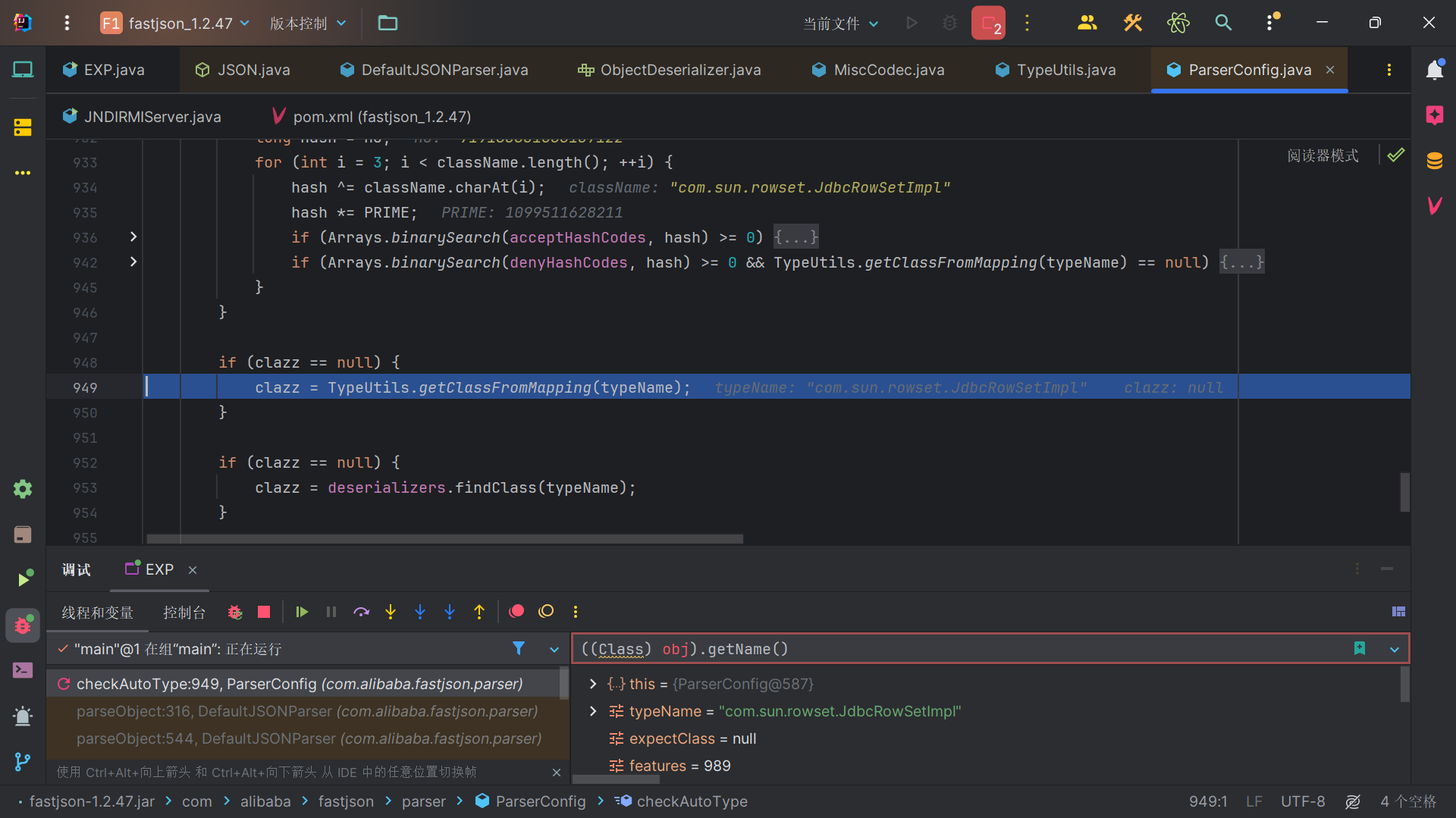
Task: Open the 版本控制 dropdown
Action: [308, 24]
